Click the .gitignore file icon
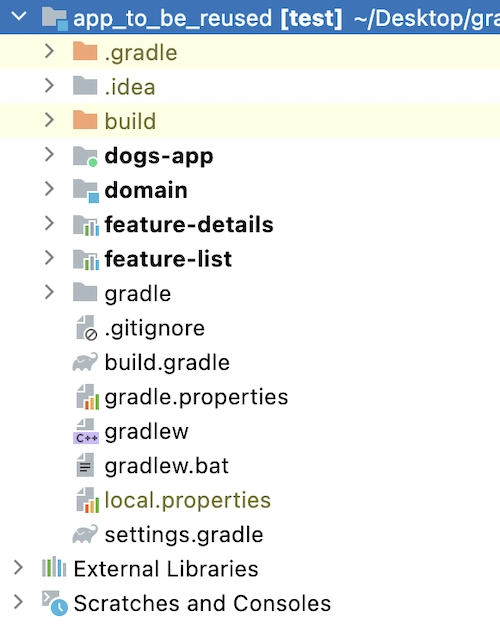The height and width of the screenshot is (624, 500). [86, 328]
